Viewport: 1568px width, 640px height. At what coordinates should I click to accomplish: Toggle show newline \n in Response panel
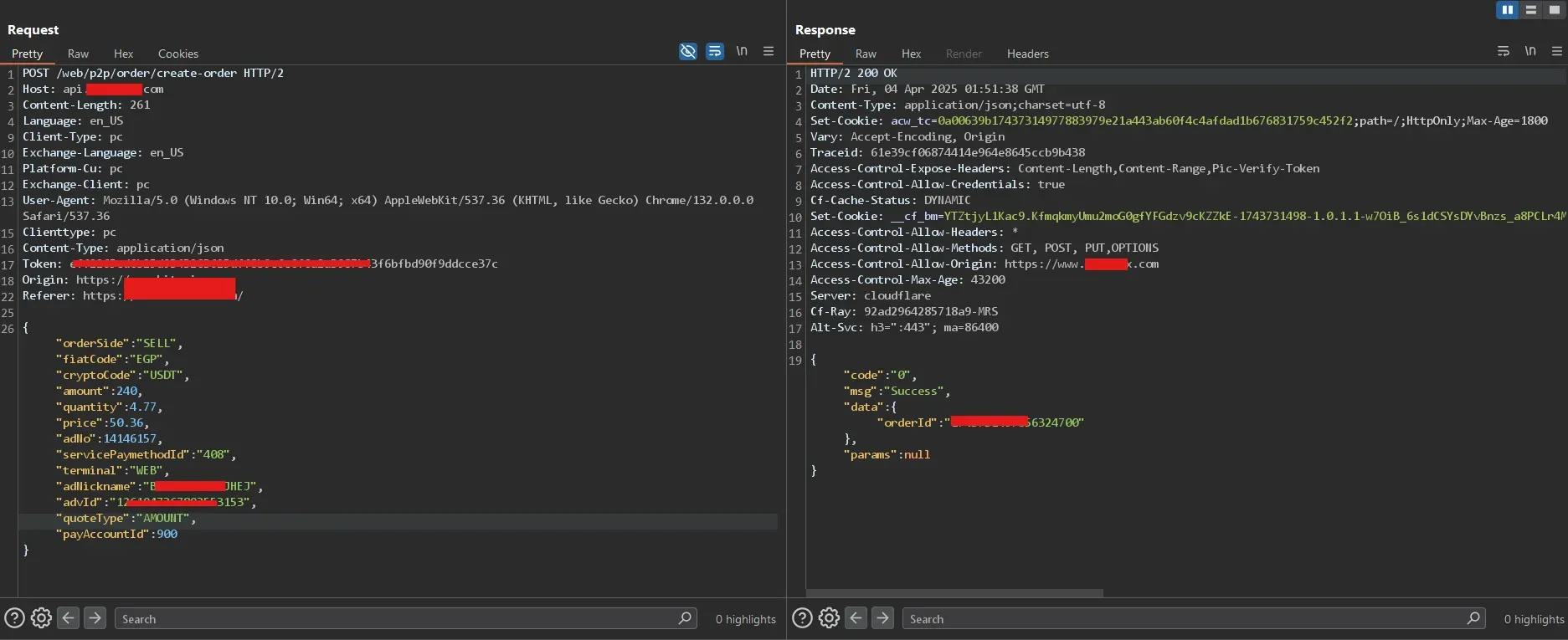(x=1530, y=51)
